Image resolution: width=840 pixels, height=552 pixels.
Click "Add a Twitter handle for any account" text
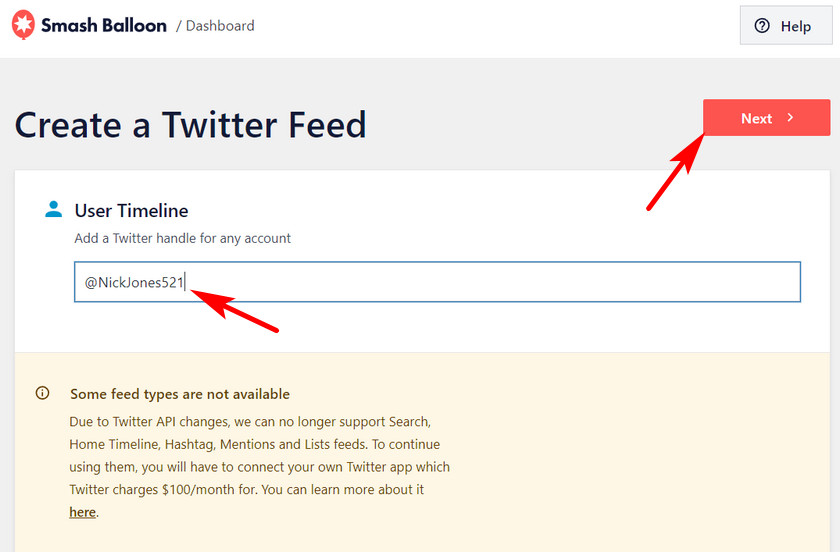click(182, 238)
